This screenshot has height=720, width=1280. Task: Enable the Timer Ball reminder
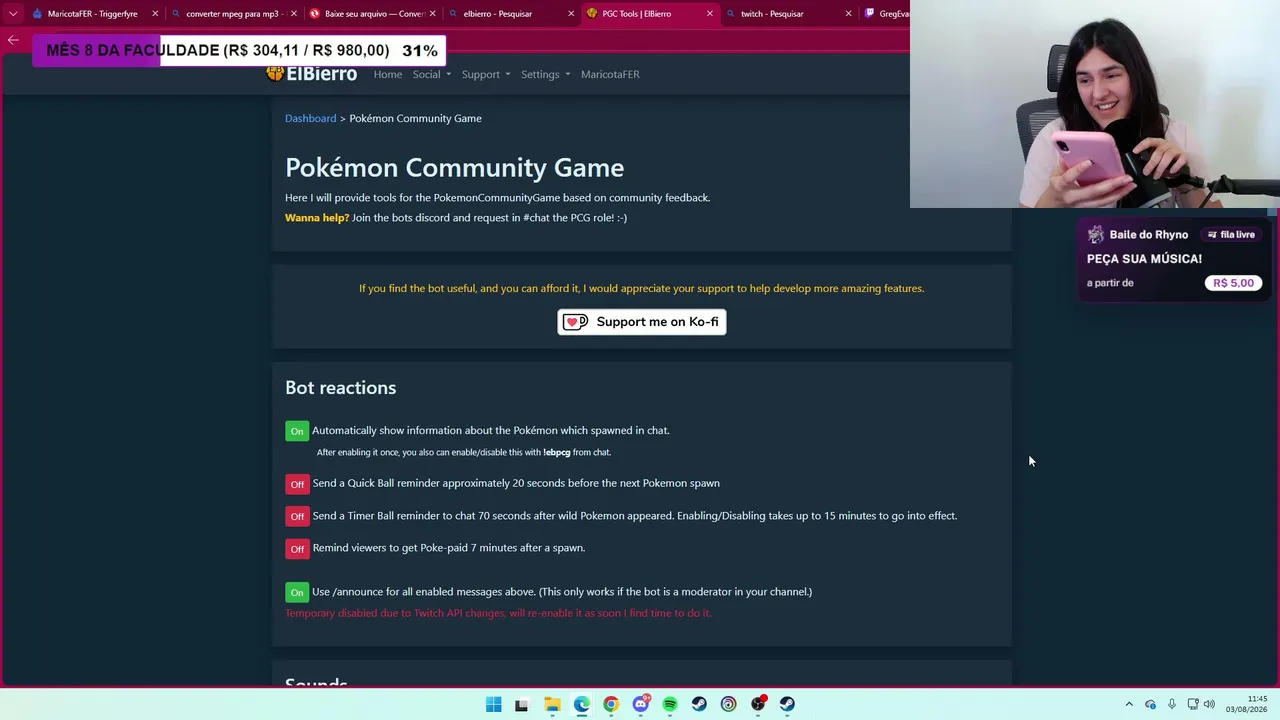click(297, 516)
